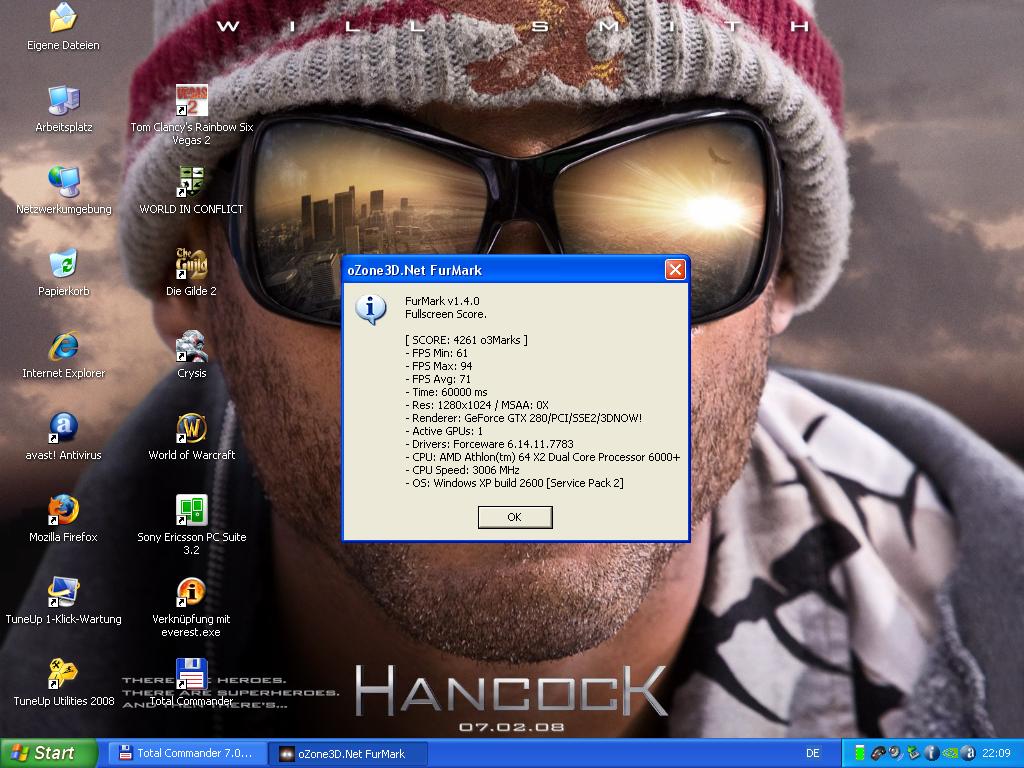The image size is (1024, 768).
Task: Select the Eigene Dateien desktop icon
Action: (x=63, y=27)
